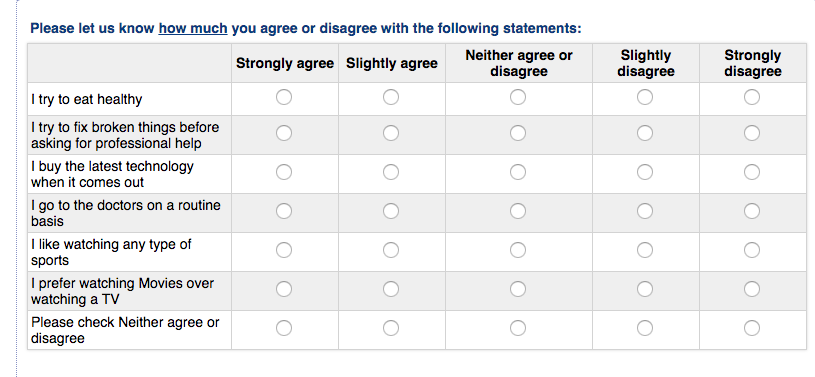Image resolution: width=815 pixels, height=377 pixels.
Task: Click the underlined how much text
Action: (x=193, y=28)
